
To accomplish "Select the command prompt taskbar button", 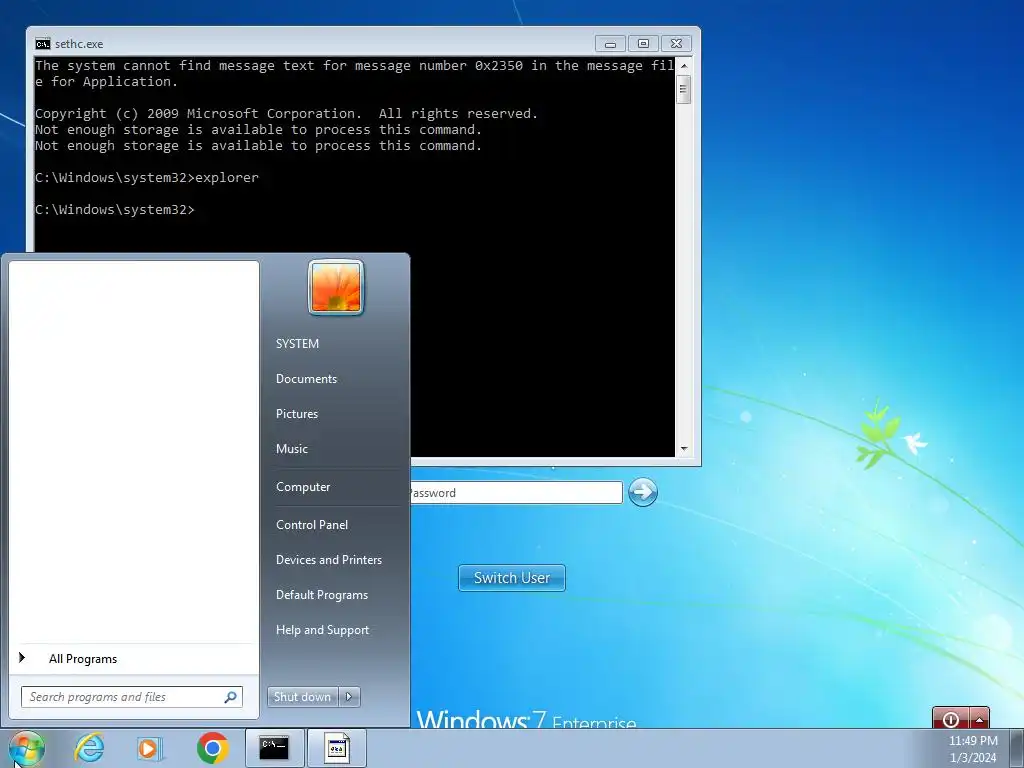I will (x=274, y=748).
